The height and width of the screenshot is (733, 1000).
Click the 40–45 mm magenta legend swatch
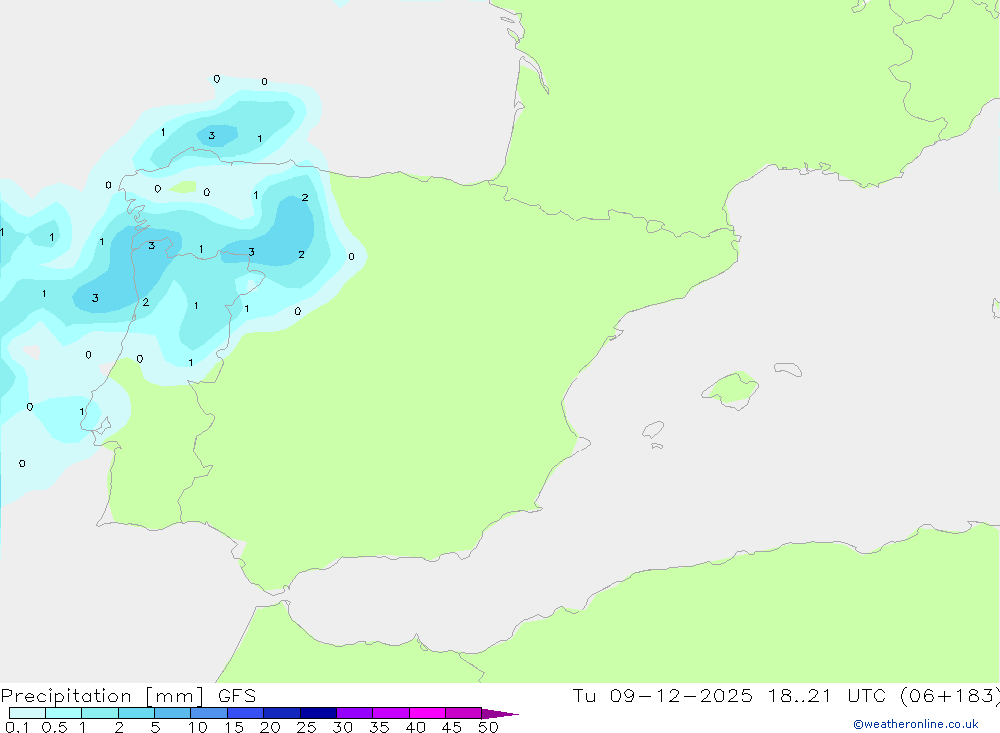tap(427, 713)
